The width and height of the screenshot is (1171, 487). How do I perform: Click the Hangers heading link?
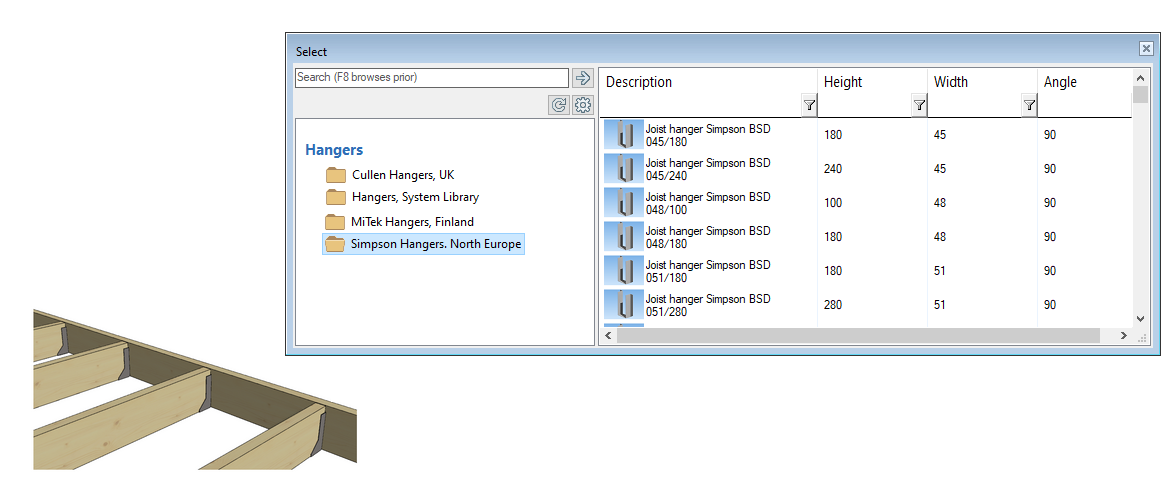pos(334,150)
